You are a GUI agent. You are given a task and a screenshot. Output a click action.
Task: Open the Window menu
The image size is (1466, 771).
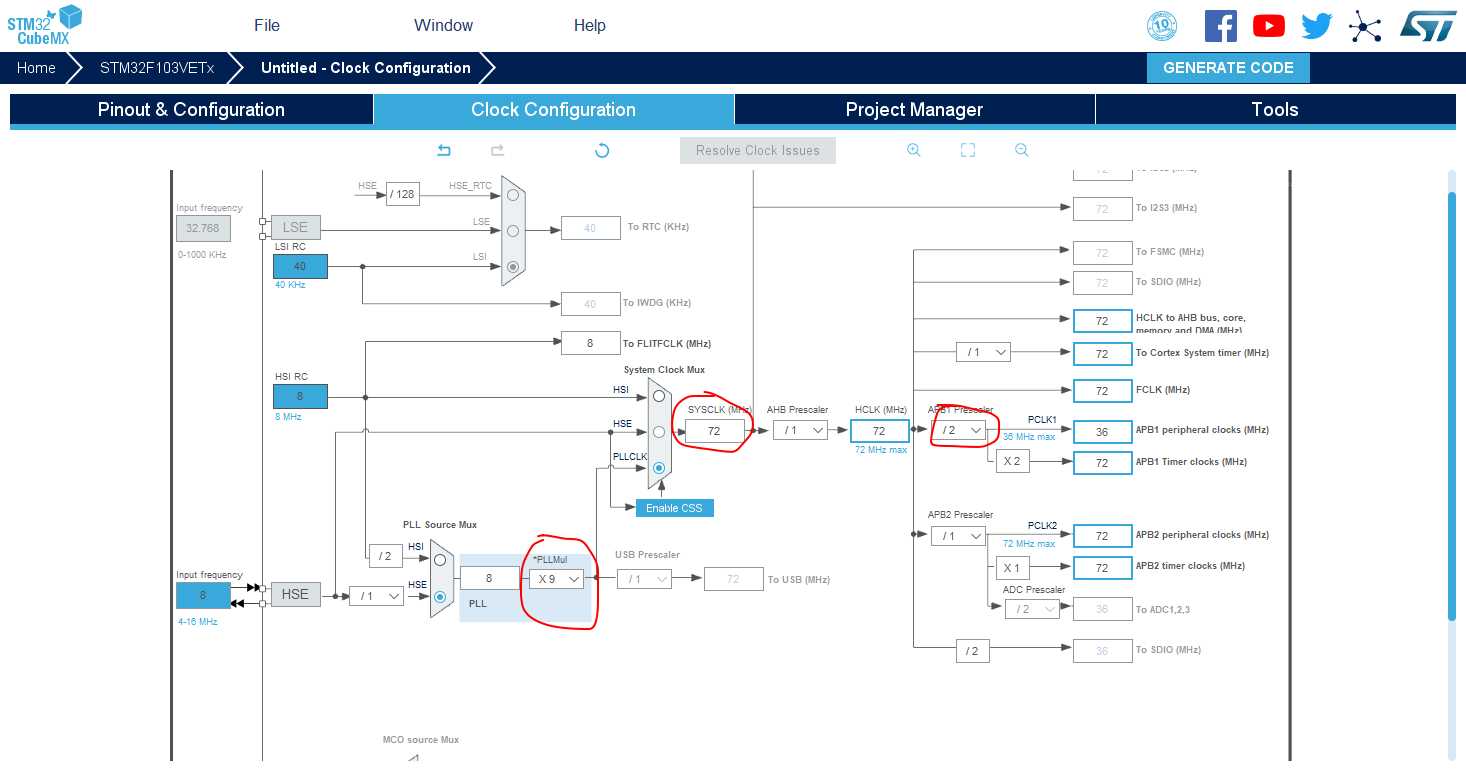[444, 25]
